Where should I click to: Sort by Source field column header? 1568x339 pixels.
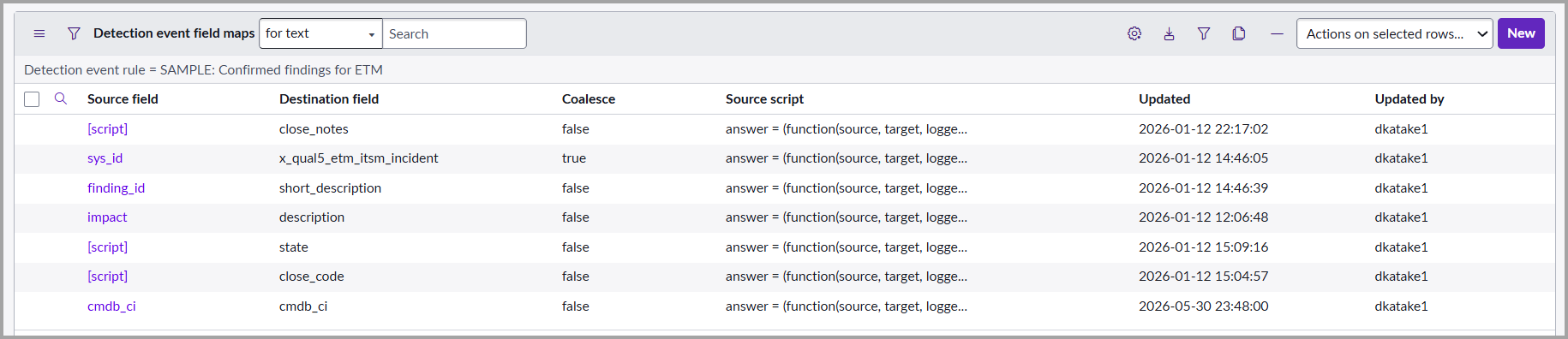pos(123,99)
